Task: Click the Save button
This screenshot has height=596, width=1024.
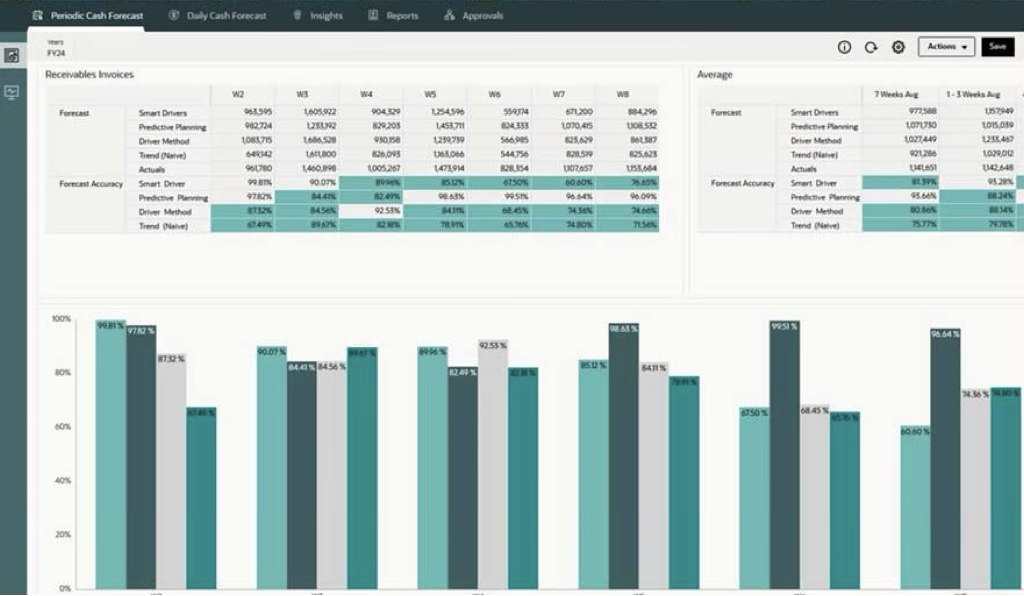Action: (x=997, y=47)
